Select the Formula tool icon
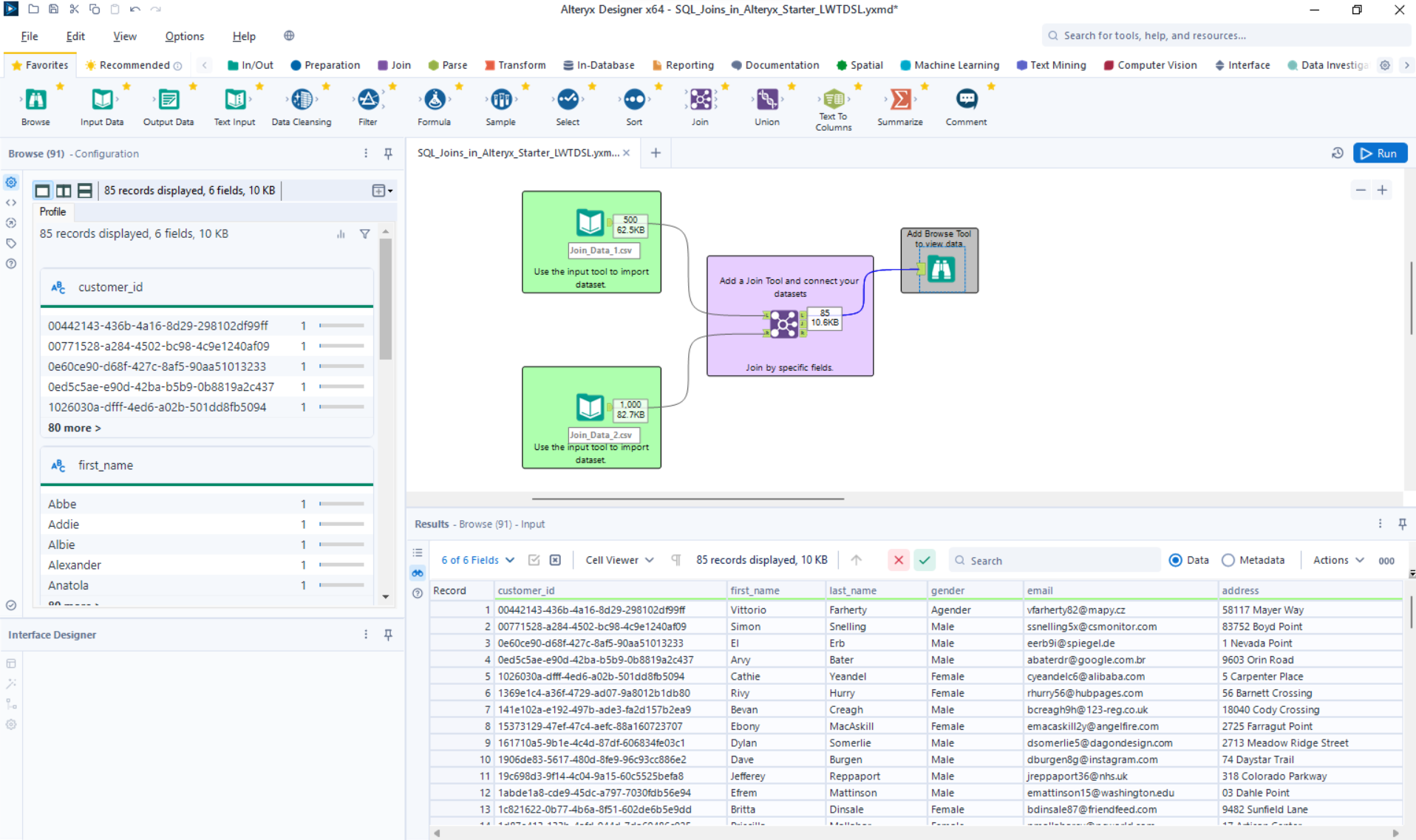Image resolution: width=1416 pixels, height=840 pixels. pos(435,100)
